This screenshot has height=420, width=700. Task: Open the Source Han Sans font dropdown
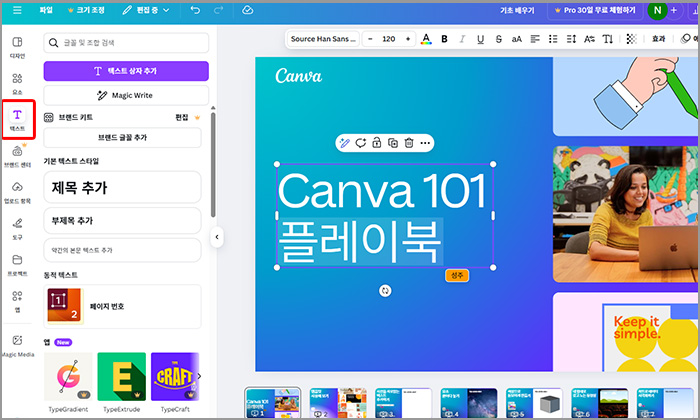[323, 39]
